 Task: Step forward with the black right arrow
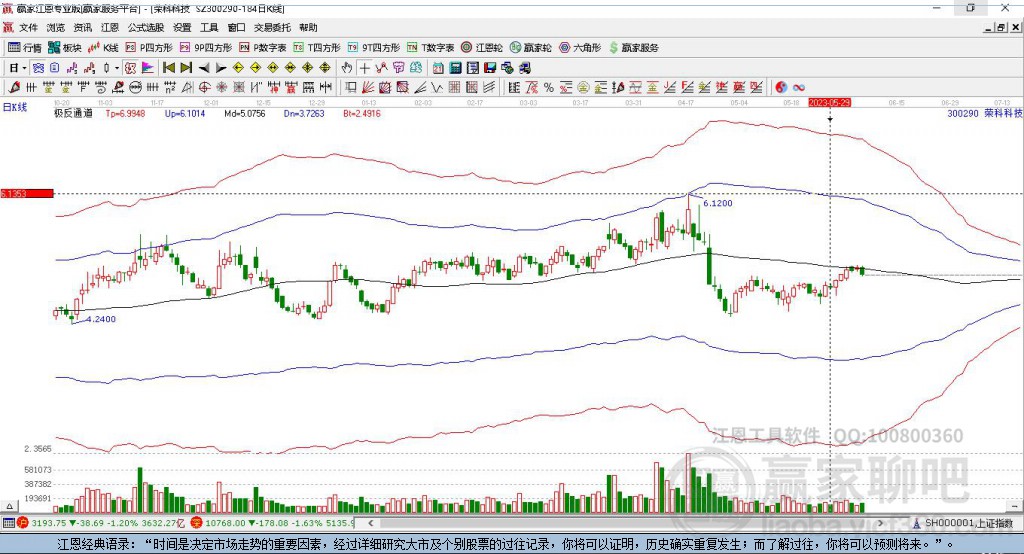tap(221, 67)
